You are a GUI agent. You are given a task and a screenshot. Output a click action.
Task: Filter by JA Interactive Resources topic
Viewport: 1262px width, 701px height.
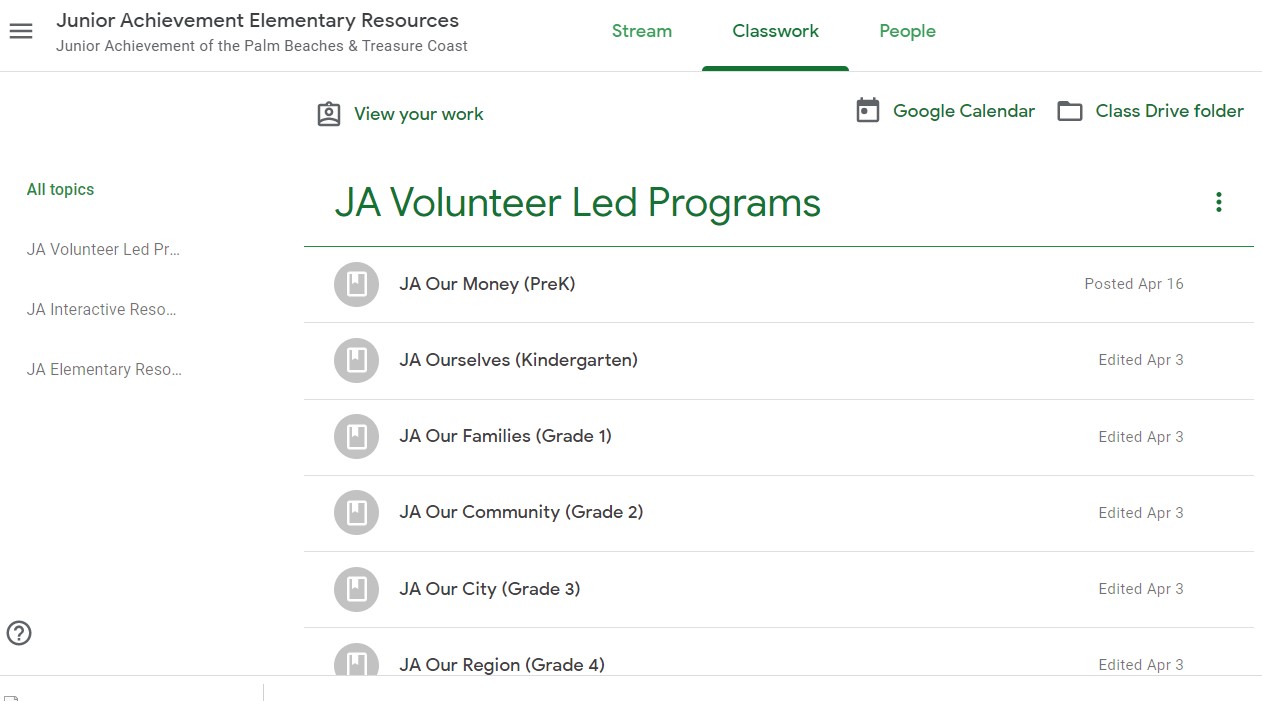click(103, 310)
